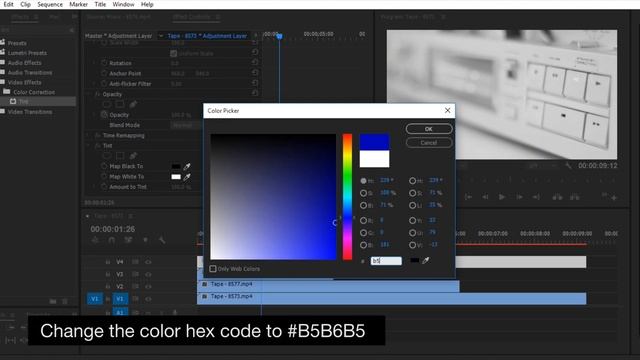The height and width of the screenshot is (360, 640).
Task: Toggle Amount to Tint stopwatch
Action: coord(104,187)
